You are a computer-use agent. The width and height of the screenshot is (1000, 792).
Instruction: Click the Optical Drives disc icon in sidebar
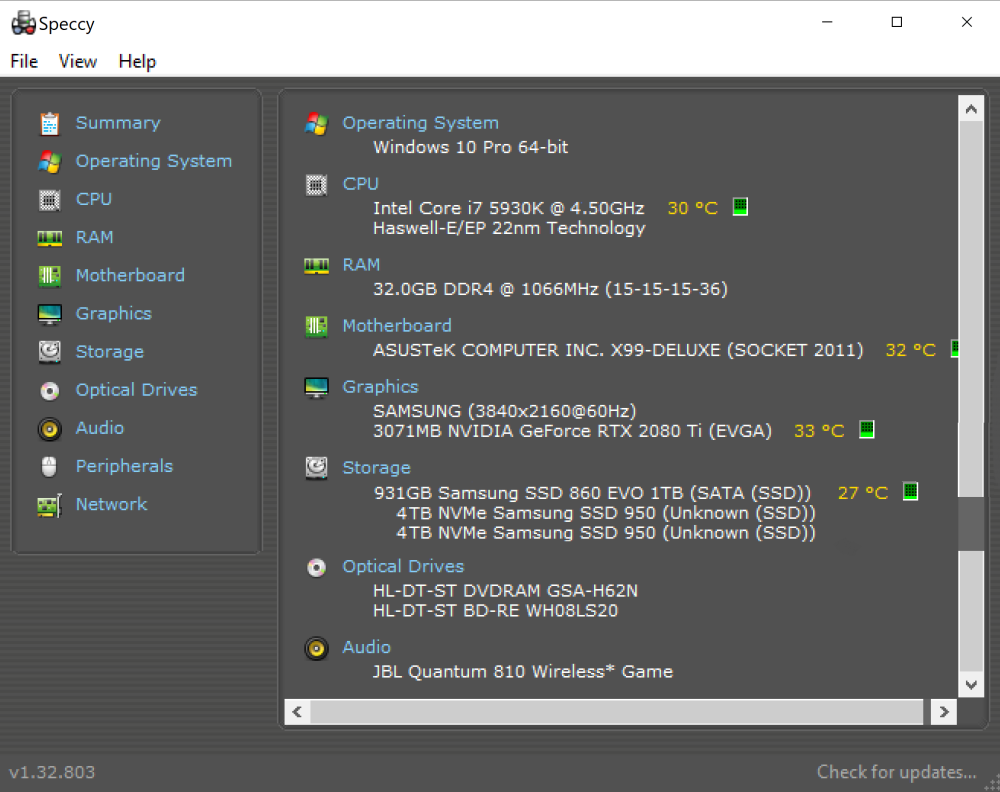coord(49,390)
